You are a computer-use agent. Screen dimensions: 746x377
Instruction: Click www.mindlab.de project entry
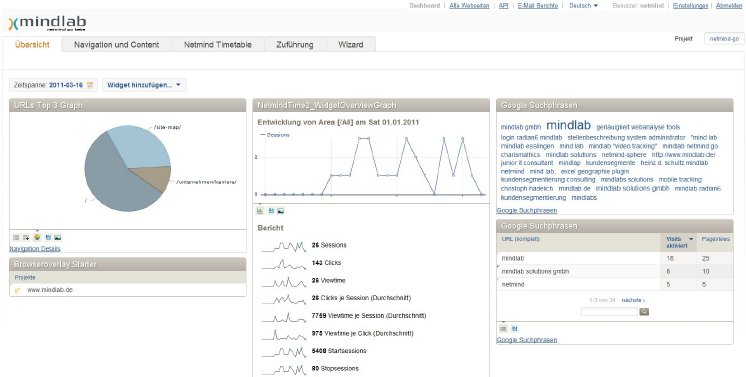tap(50, 290)
